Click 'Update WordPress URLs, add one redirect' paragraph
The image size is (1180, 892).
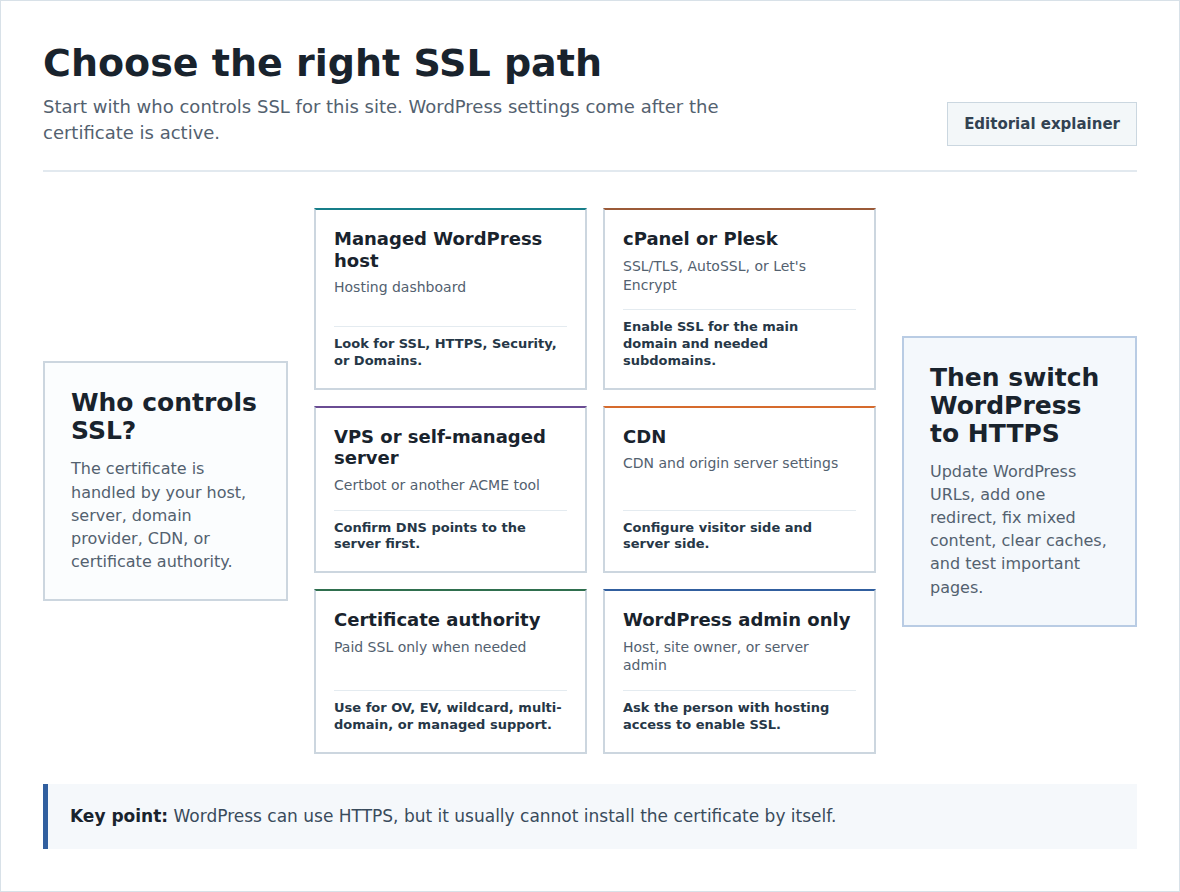click(1018, 529)
